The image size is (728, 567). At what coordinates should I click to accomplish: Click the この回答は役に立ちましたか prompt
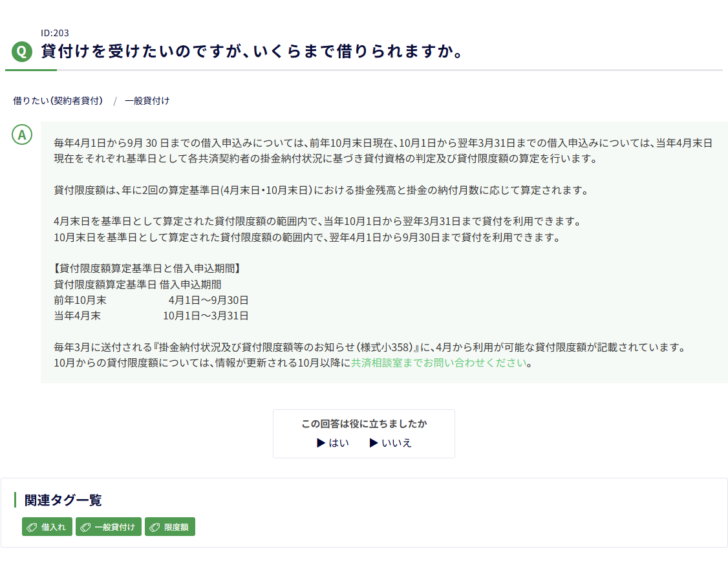[x=364, y=424]
